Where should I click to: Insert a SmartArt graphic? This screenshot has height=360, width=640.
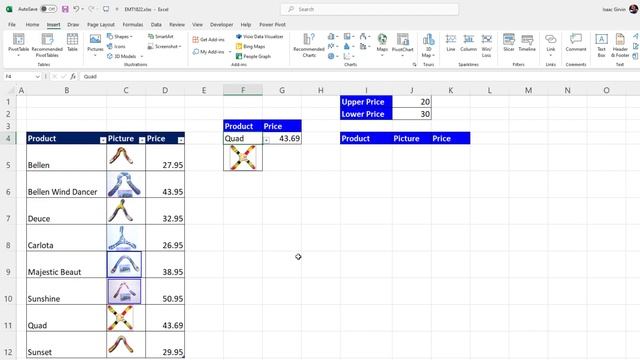click(x=161, y=36)
